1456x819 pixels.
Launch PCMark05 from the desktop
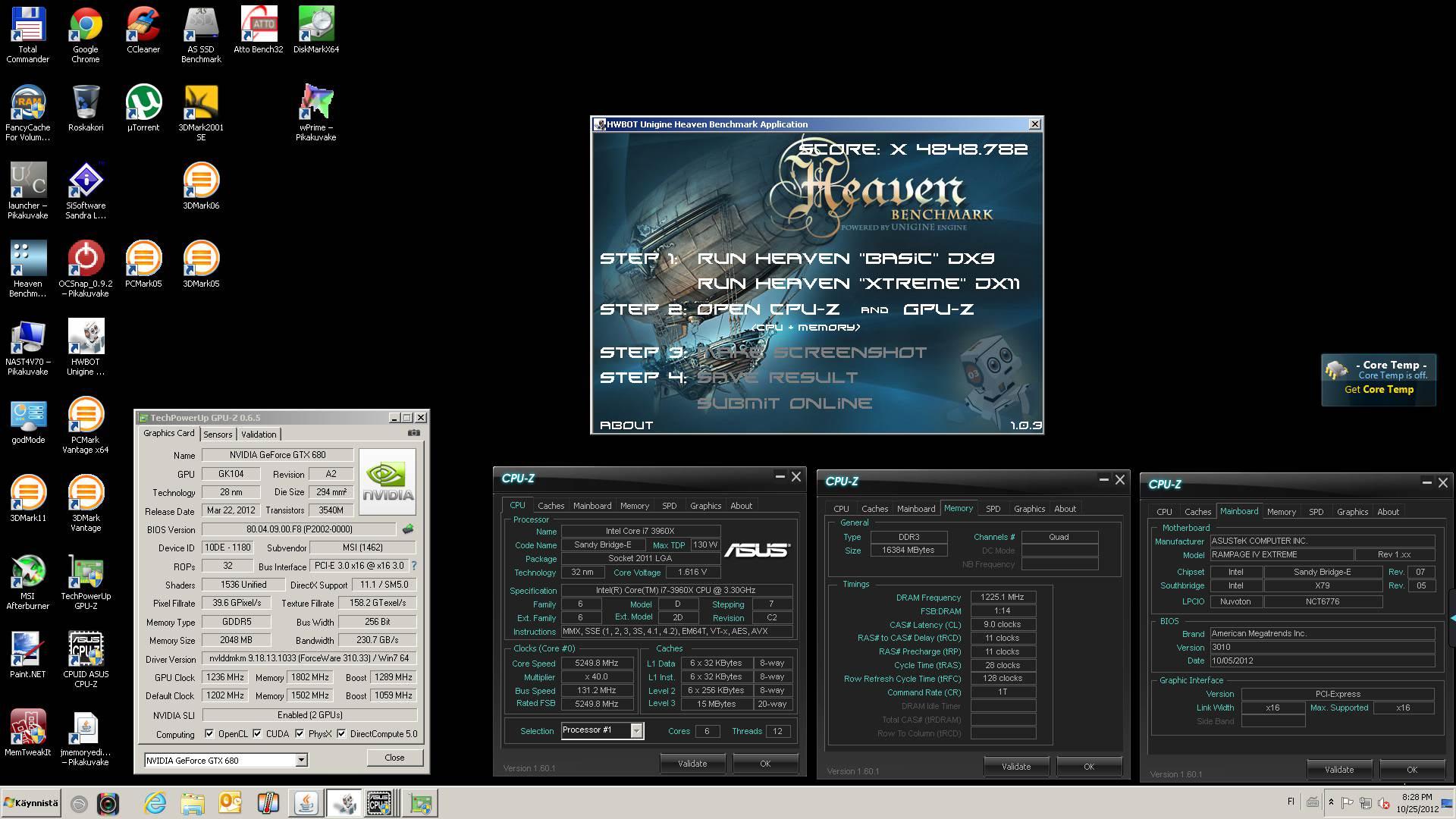point(143,265)
